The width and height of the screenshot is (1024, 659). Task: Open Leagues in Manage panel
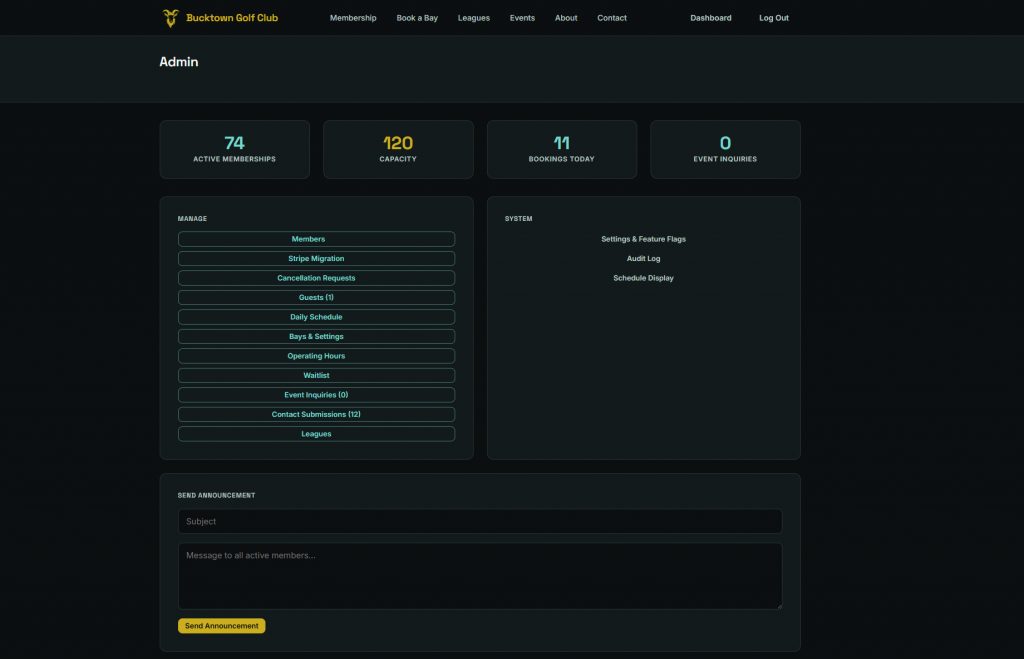coord(316,434)
